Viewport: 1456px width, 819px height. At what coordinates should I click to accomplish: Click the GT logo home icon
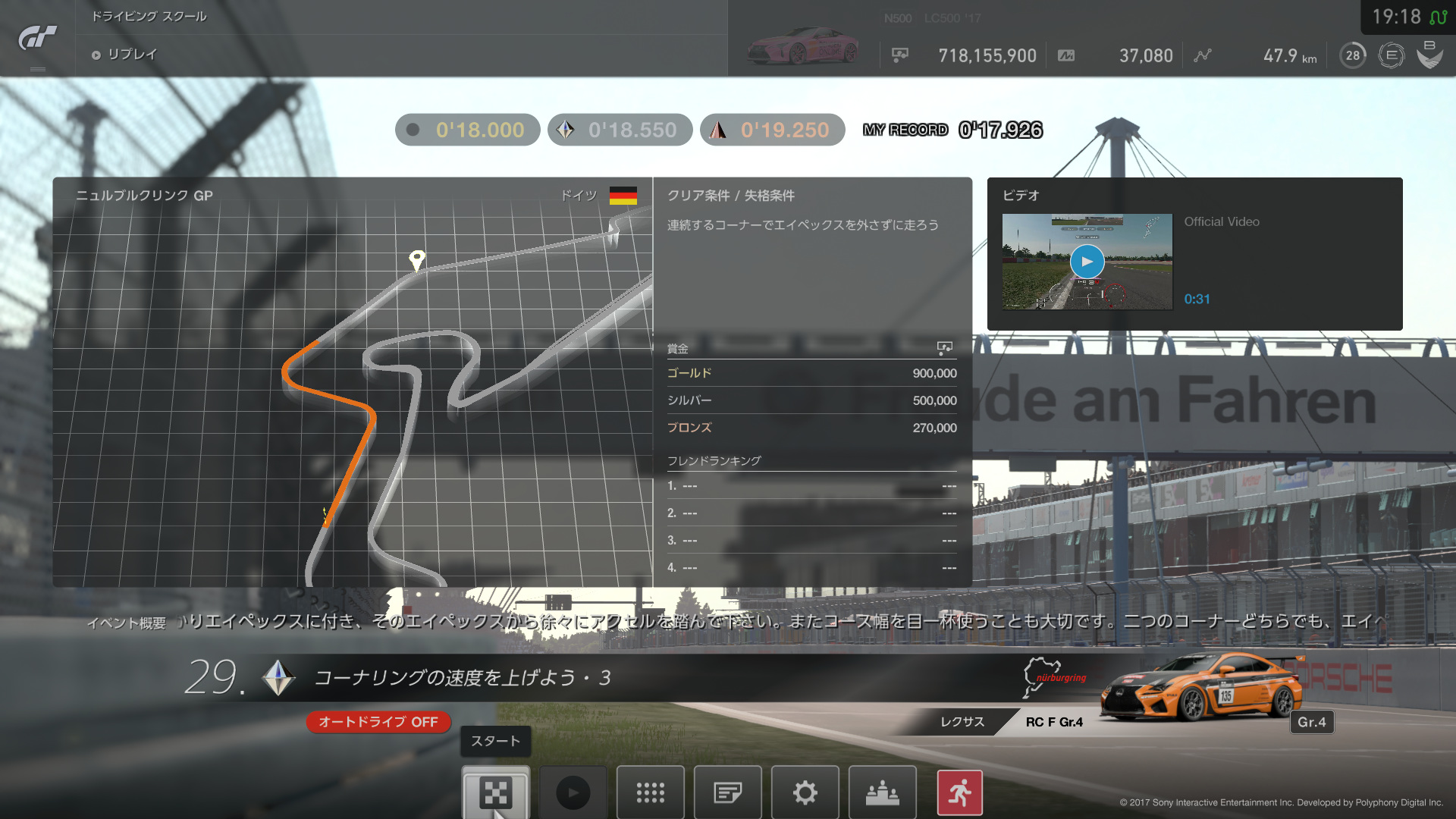(37, 37)
